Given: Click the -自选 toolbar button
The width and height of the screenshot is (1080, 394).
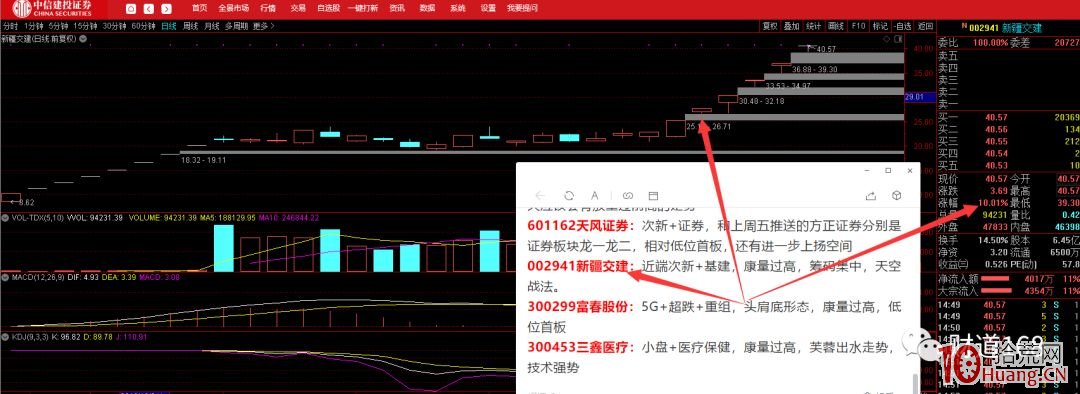Looking at the screenshot, I should point(902,26).
